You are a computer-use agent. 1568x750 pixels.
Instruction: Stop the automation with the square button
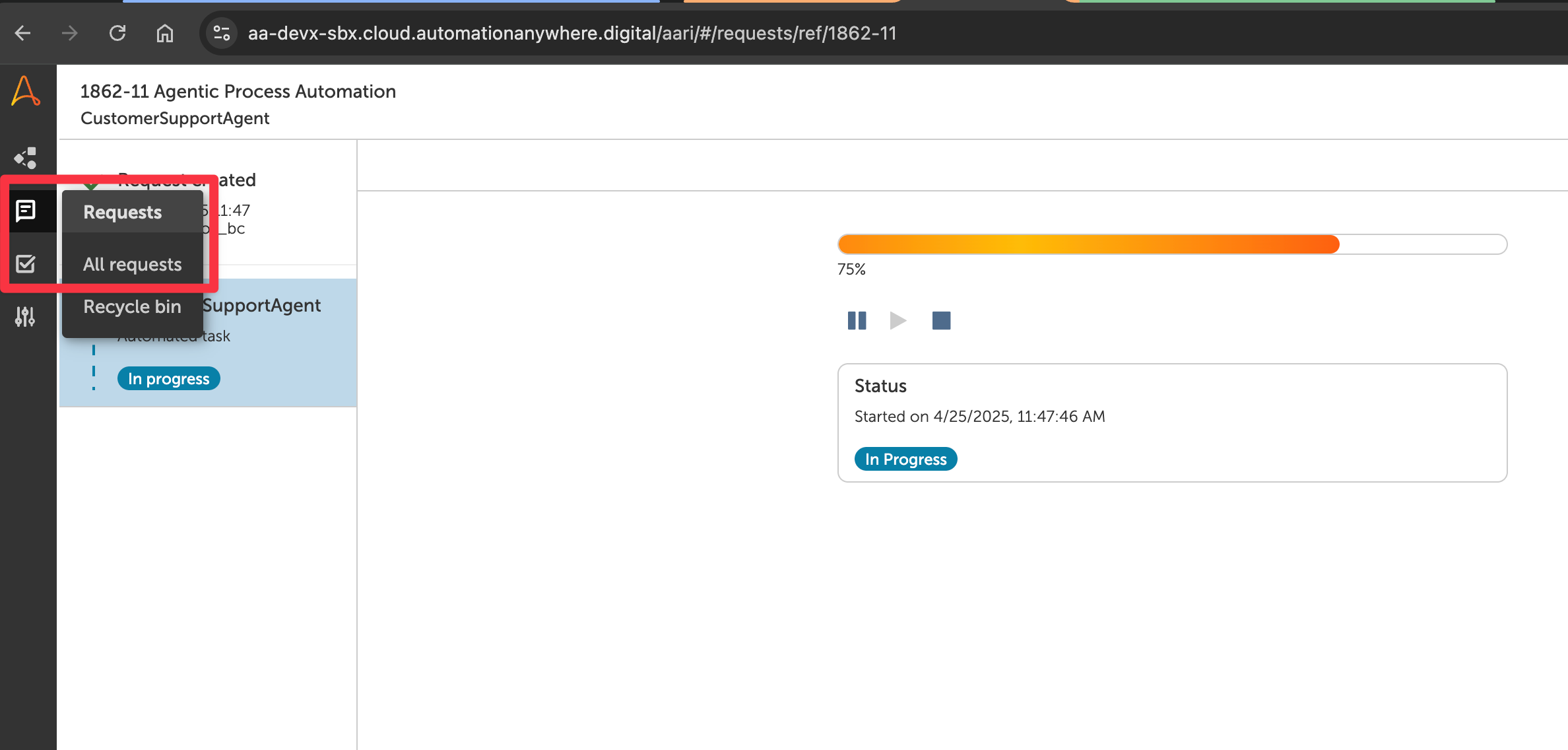point(941,321)
